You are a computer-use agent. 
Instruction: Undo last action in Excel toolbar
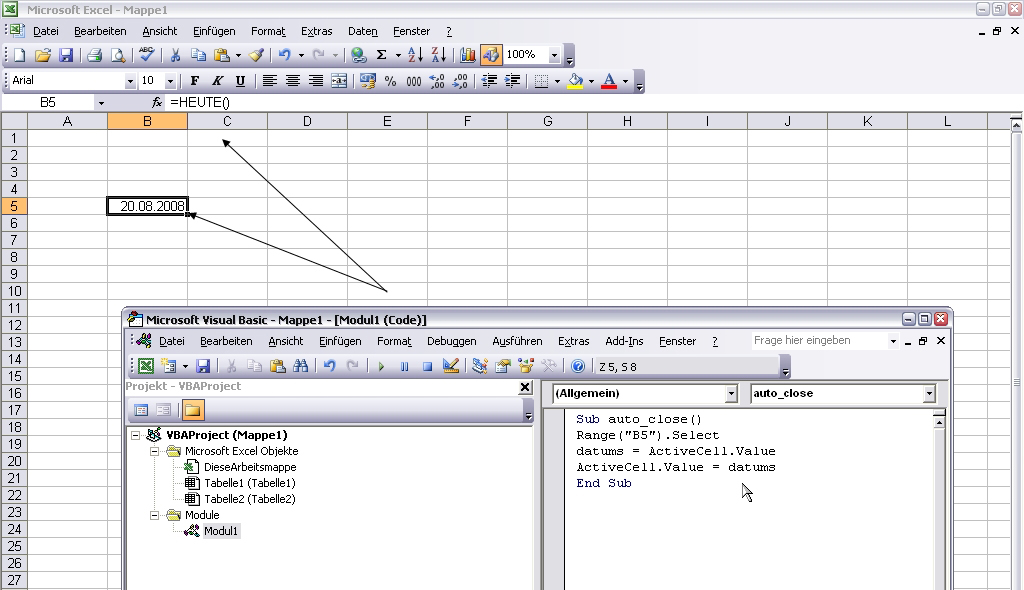[285, 55]
